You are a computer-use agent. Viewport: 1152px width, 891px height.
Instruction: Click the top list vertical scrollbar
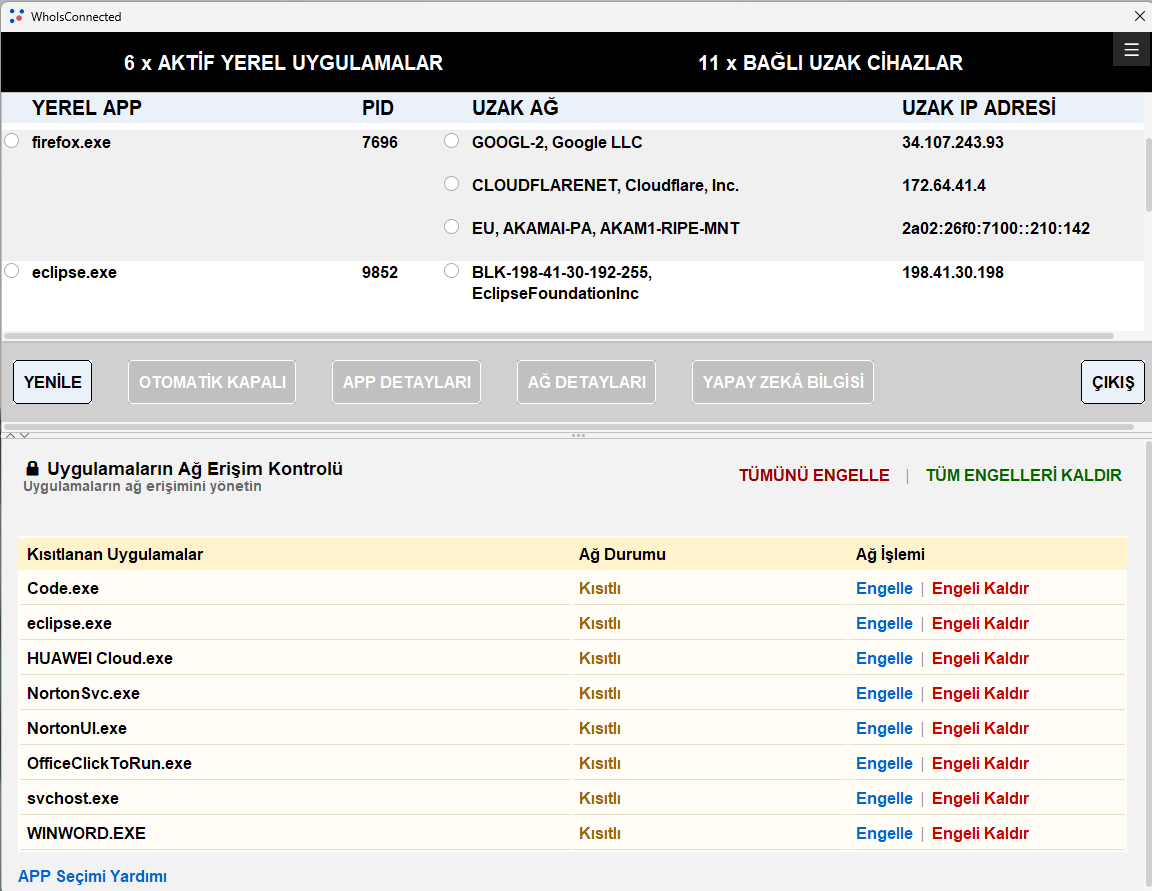coord(1148,173)
